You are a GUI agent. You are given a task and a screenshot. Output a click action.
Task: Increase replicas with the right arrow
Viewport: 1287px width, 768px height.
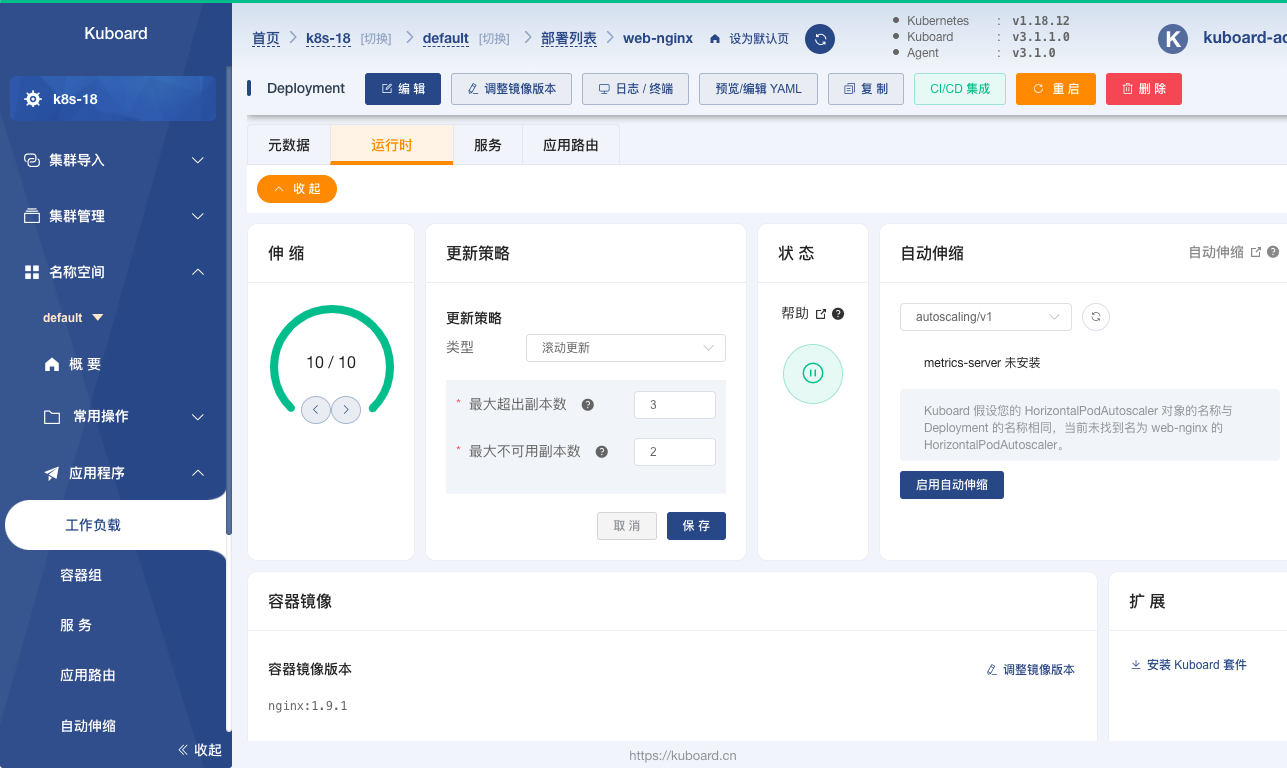pyautogui.click(x=346, y=409)
